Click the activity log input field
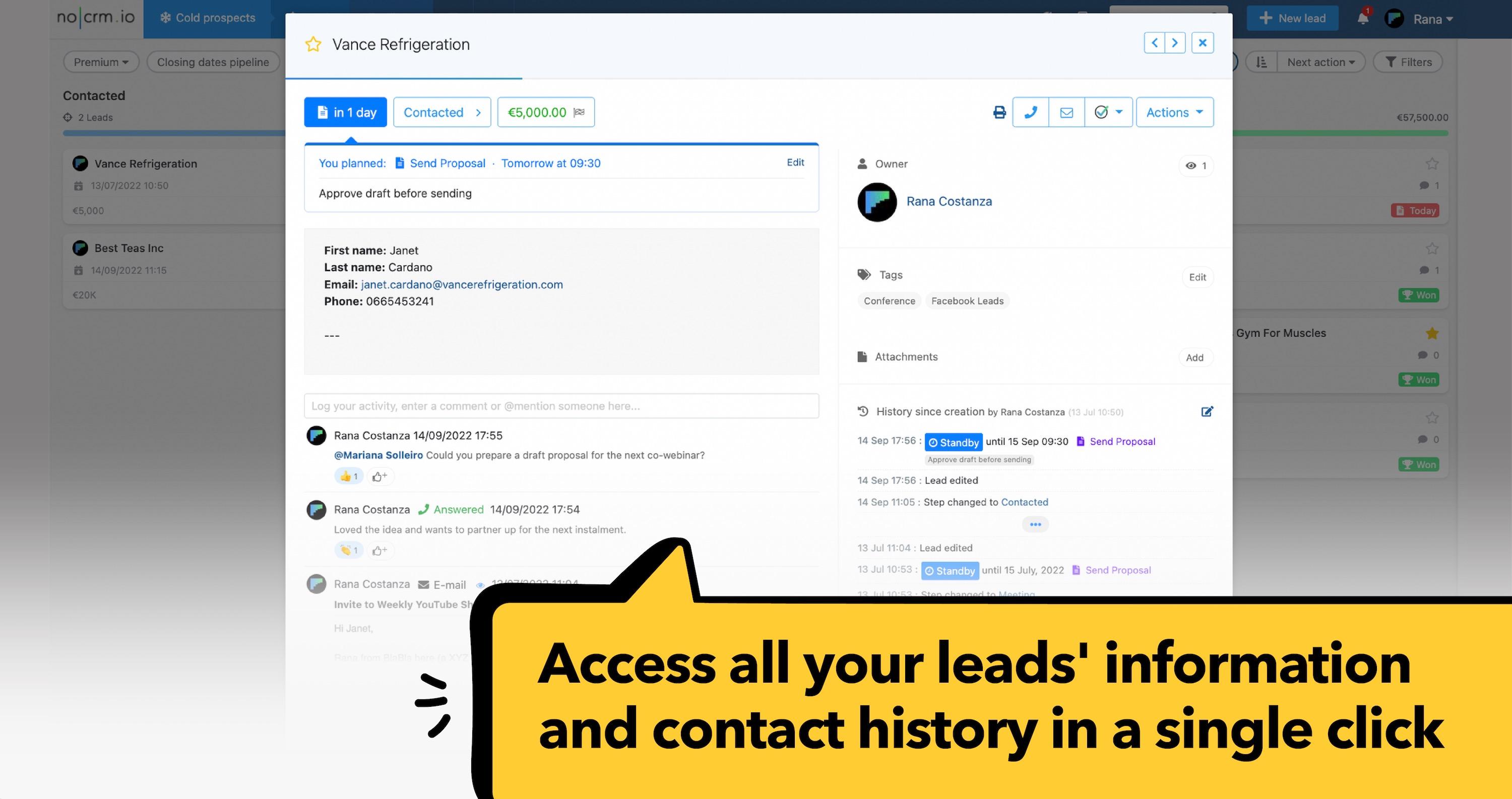This screenshot has height=799, width=1512. [562, 405]
